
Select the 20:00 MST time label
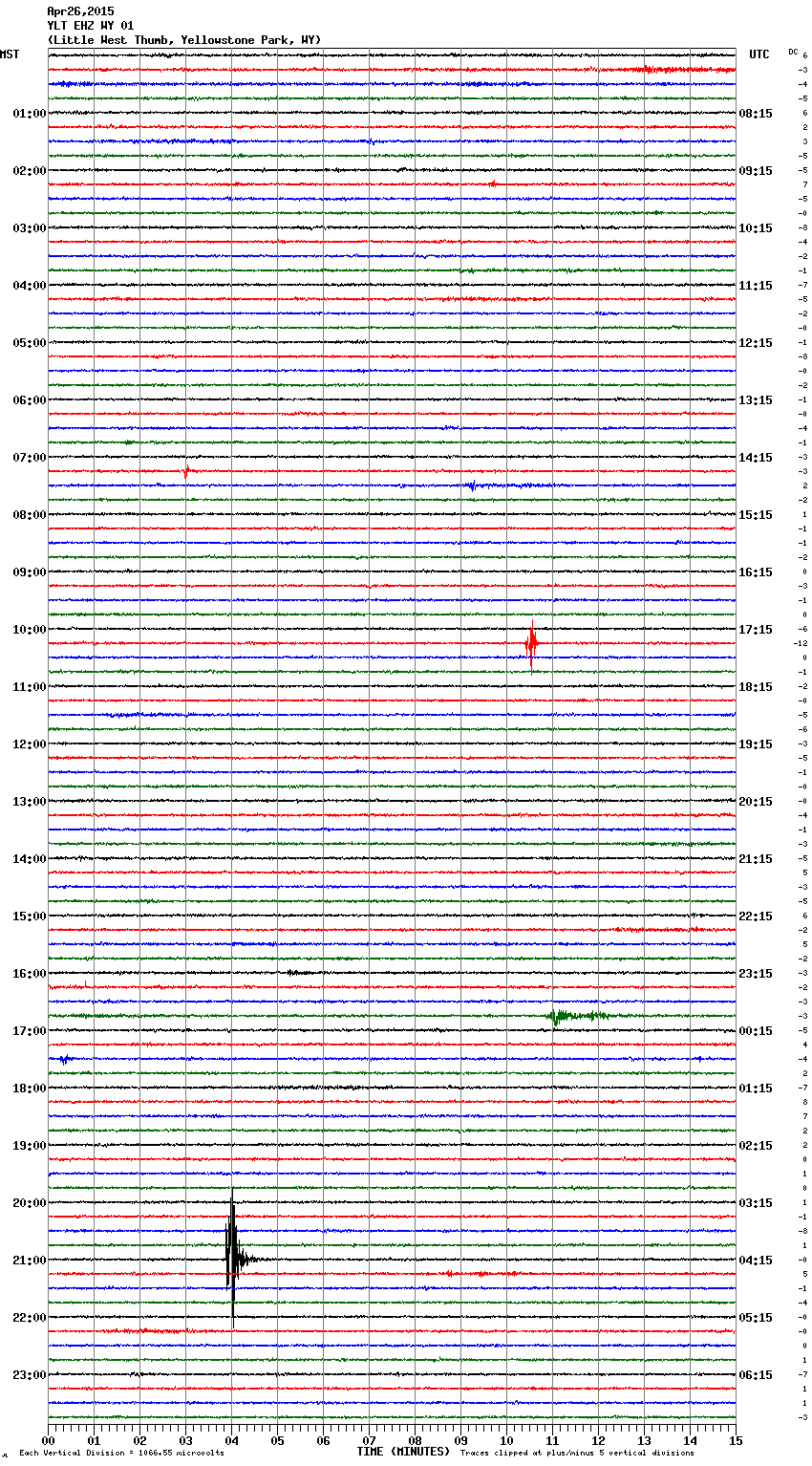pyautogui.click(x=30, y=1203)
